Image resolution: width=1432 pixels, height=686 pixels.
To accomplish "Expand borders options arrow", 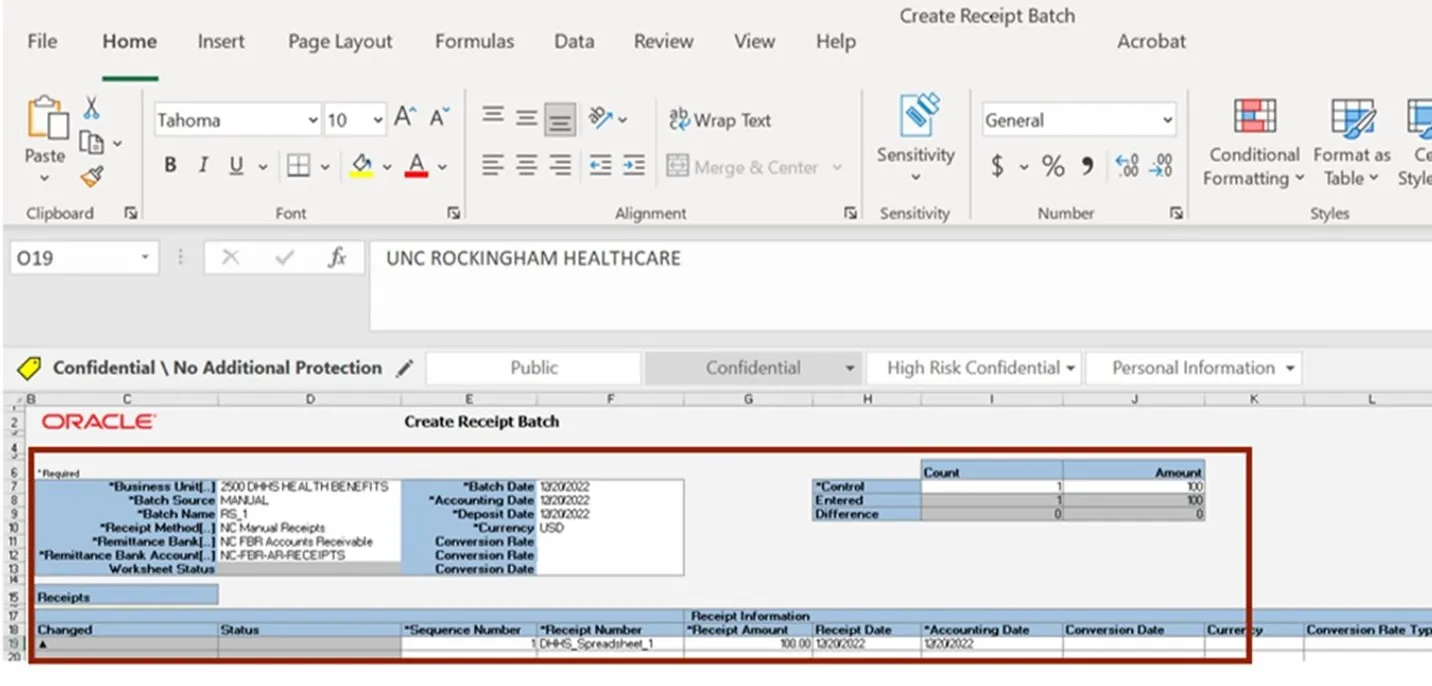I will [x=326, y=167].
